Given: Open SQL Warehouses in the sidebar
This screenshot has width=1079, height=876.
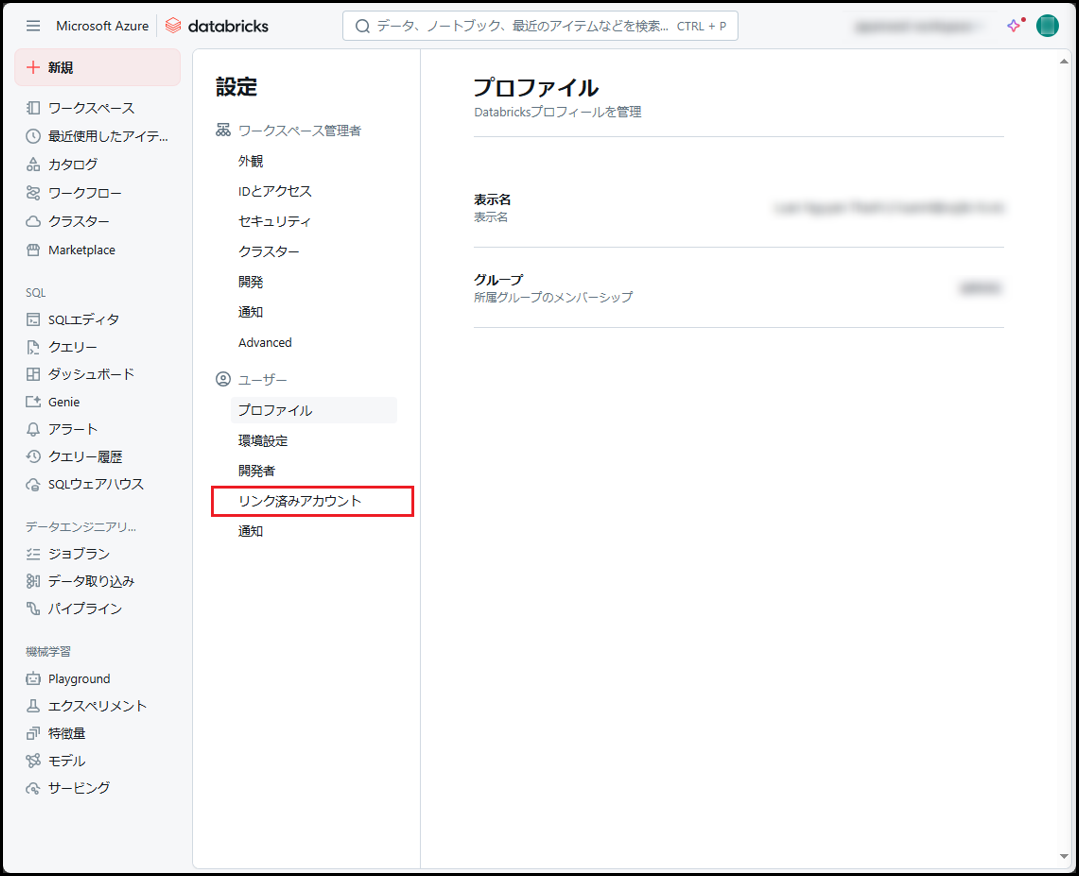Looking at the screenshot, I should (96, 484).
